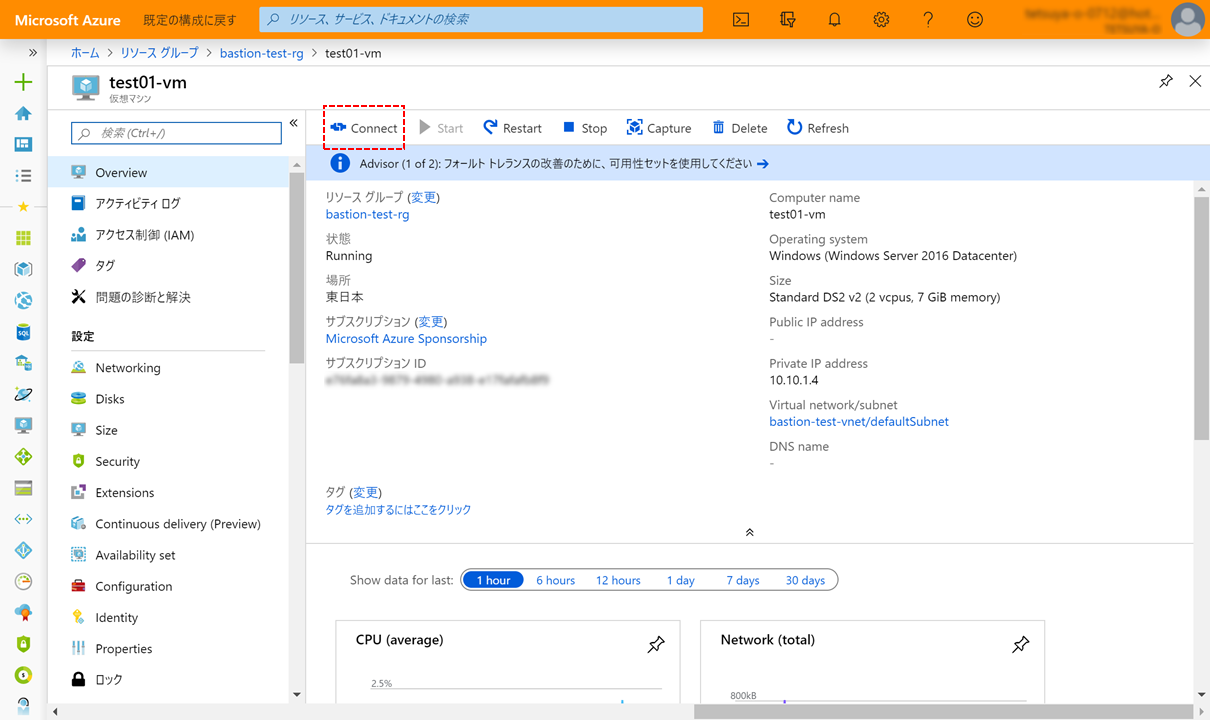Open the account avatar menu
1210x720 pixels.
pos(1187,19)
